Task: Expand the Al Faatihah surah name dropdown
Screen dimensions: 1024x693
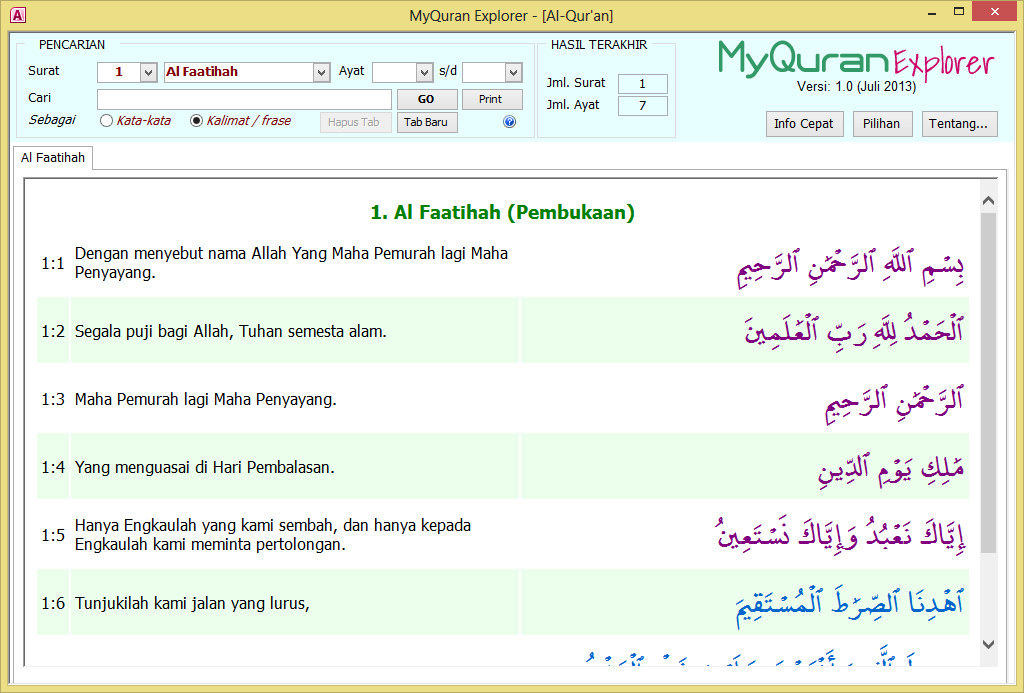Action: tap(321, 72)
